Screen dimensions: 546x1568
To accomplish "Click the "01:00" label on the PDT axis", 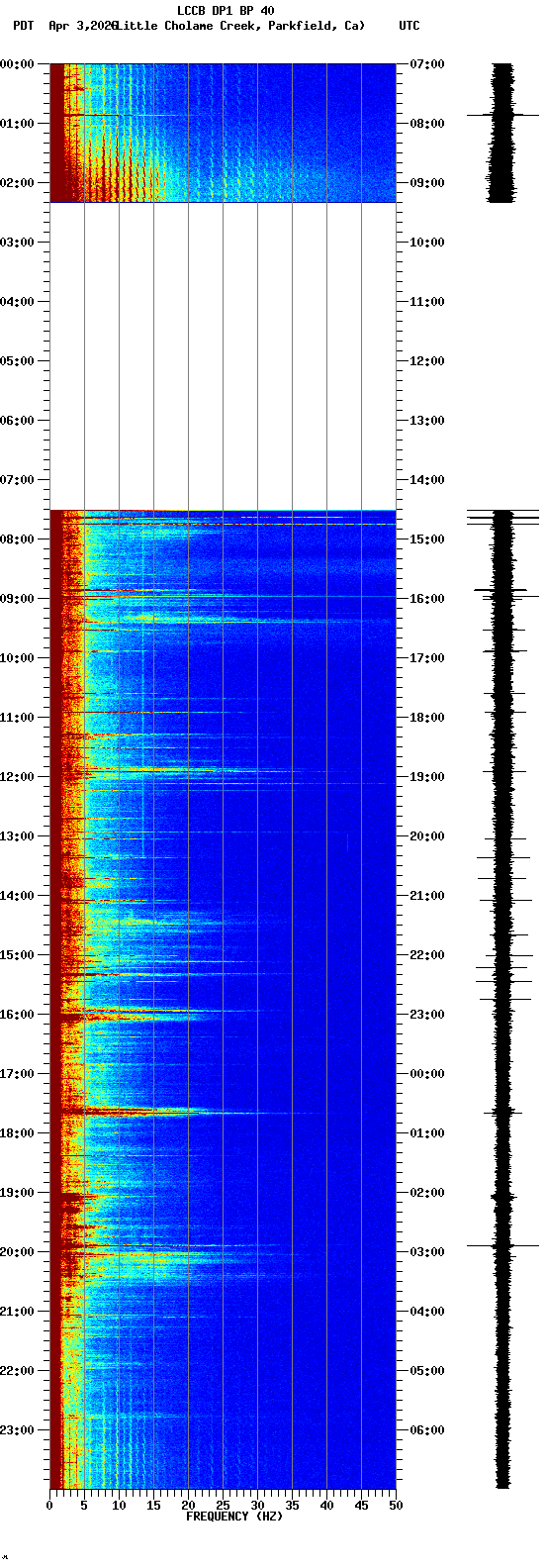I will coord(17,124).
